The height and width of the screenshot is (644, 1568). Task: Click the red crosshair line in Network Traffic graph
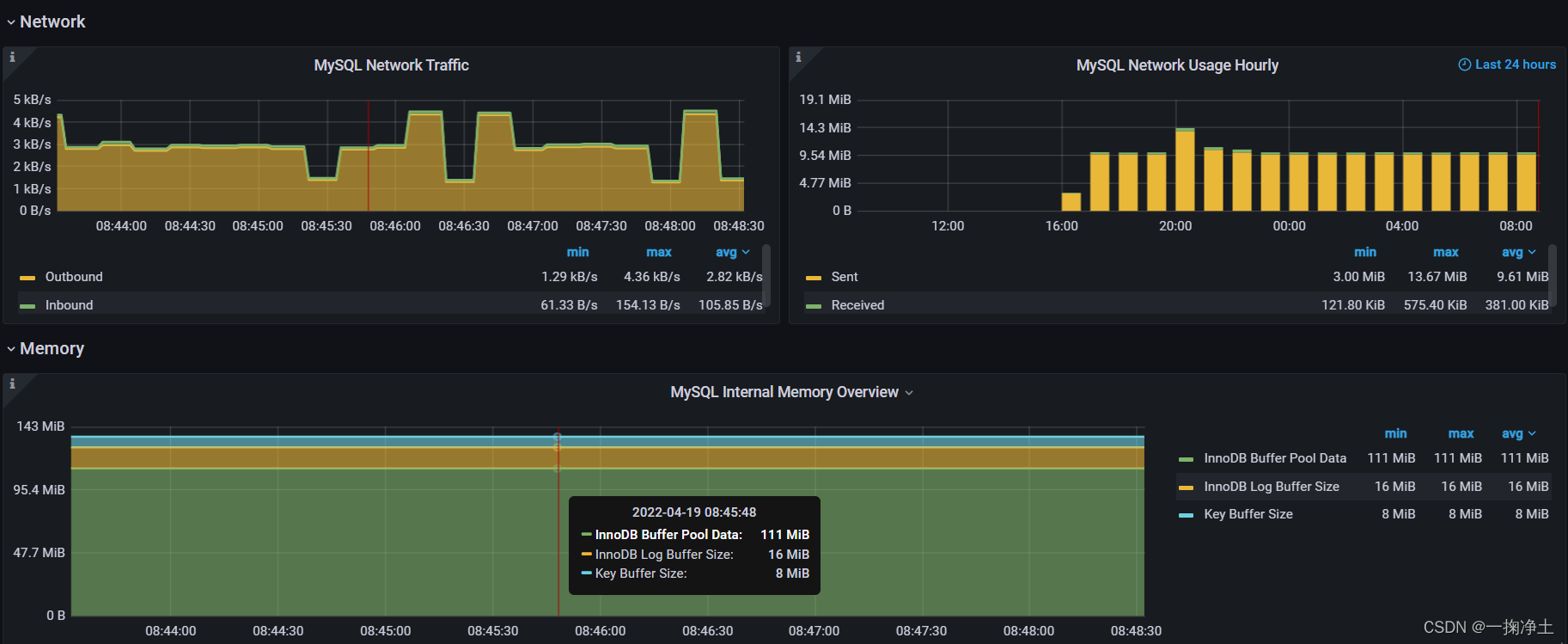point(369,156)
